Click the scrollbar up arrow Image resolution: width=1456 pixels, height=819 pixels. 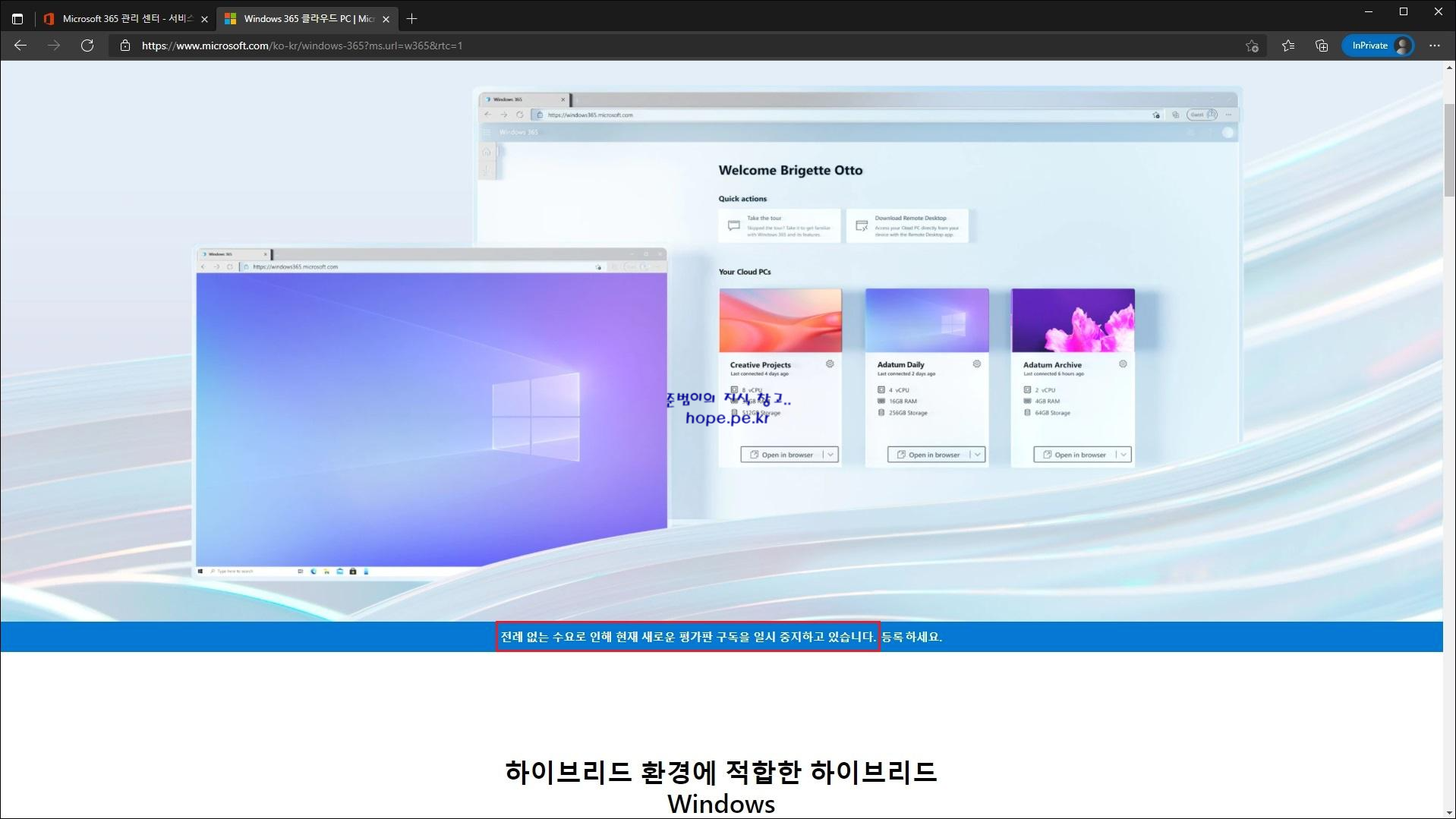[x=1449, y=68]
